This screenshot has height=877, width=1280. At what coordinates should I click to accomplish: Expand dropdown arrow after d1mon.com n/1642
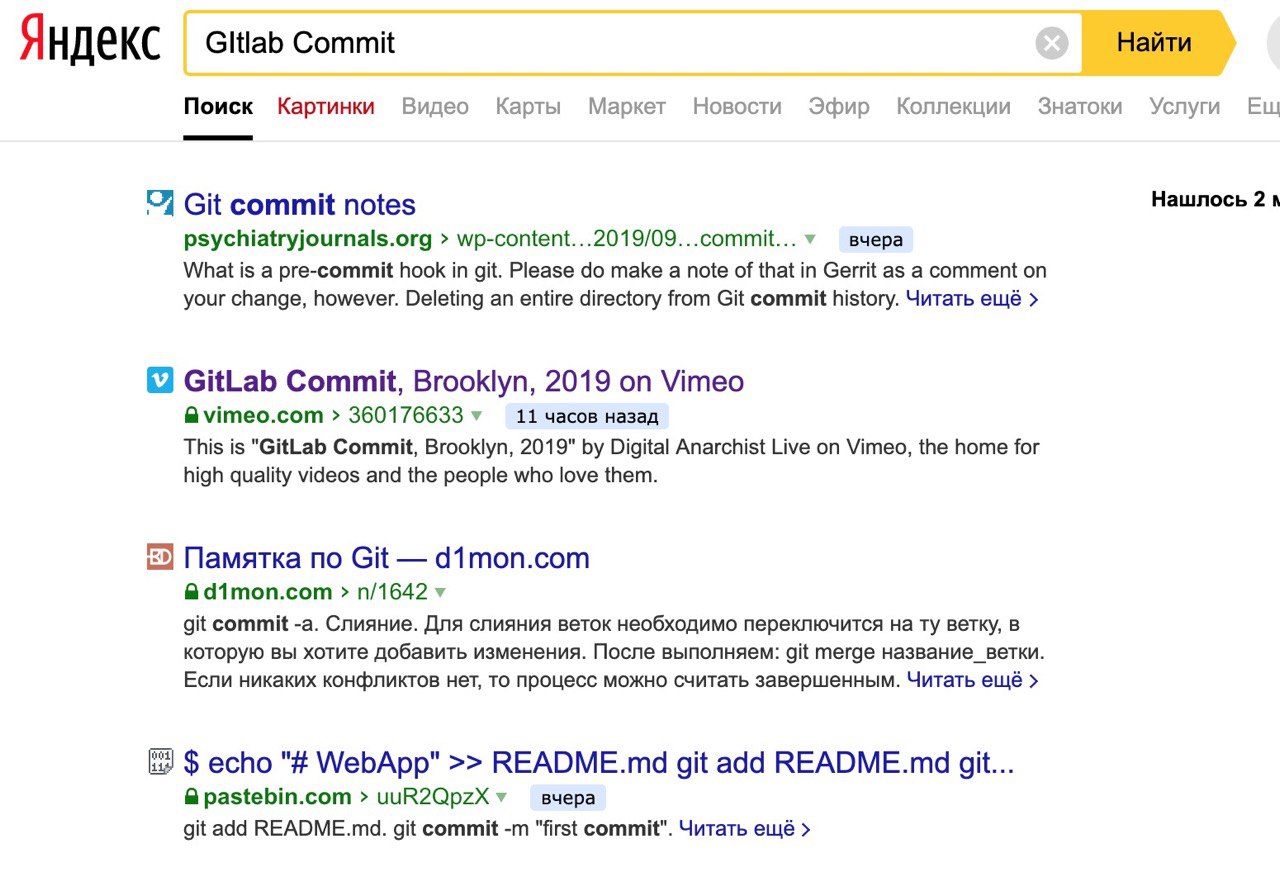(x=440, y=593)
